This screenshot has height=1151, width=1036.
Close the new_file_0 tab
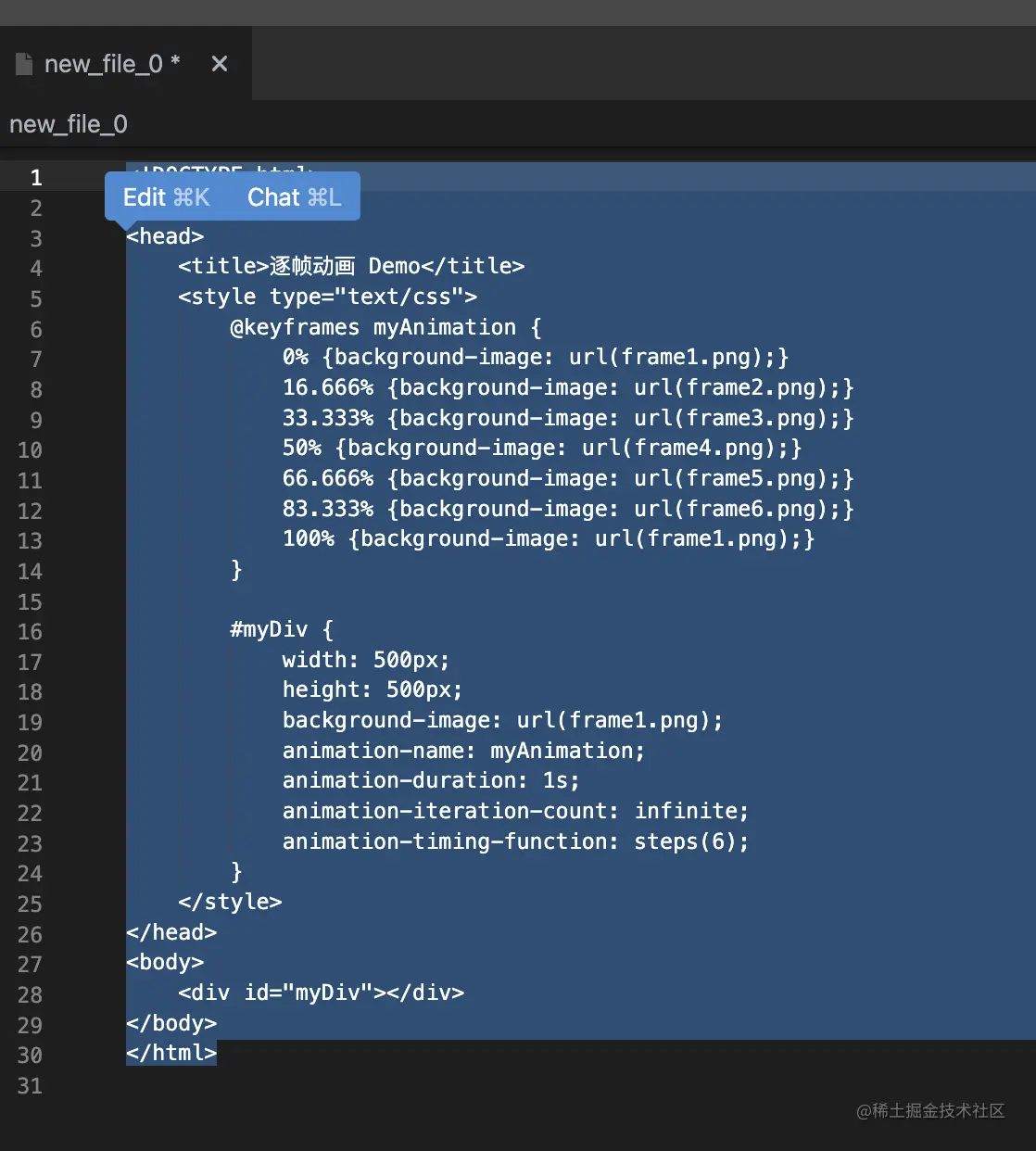coord(220,64)
